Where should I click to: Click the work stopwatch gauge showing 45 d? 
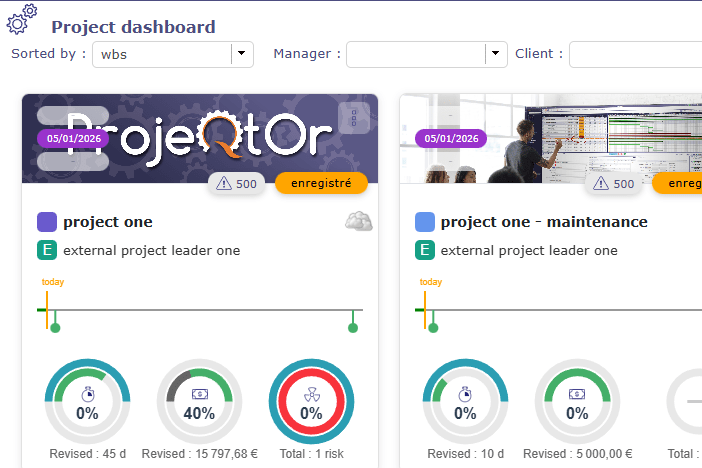(x=87, y=401)
